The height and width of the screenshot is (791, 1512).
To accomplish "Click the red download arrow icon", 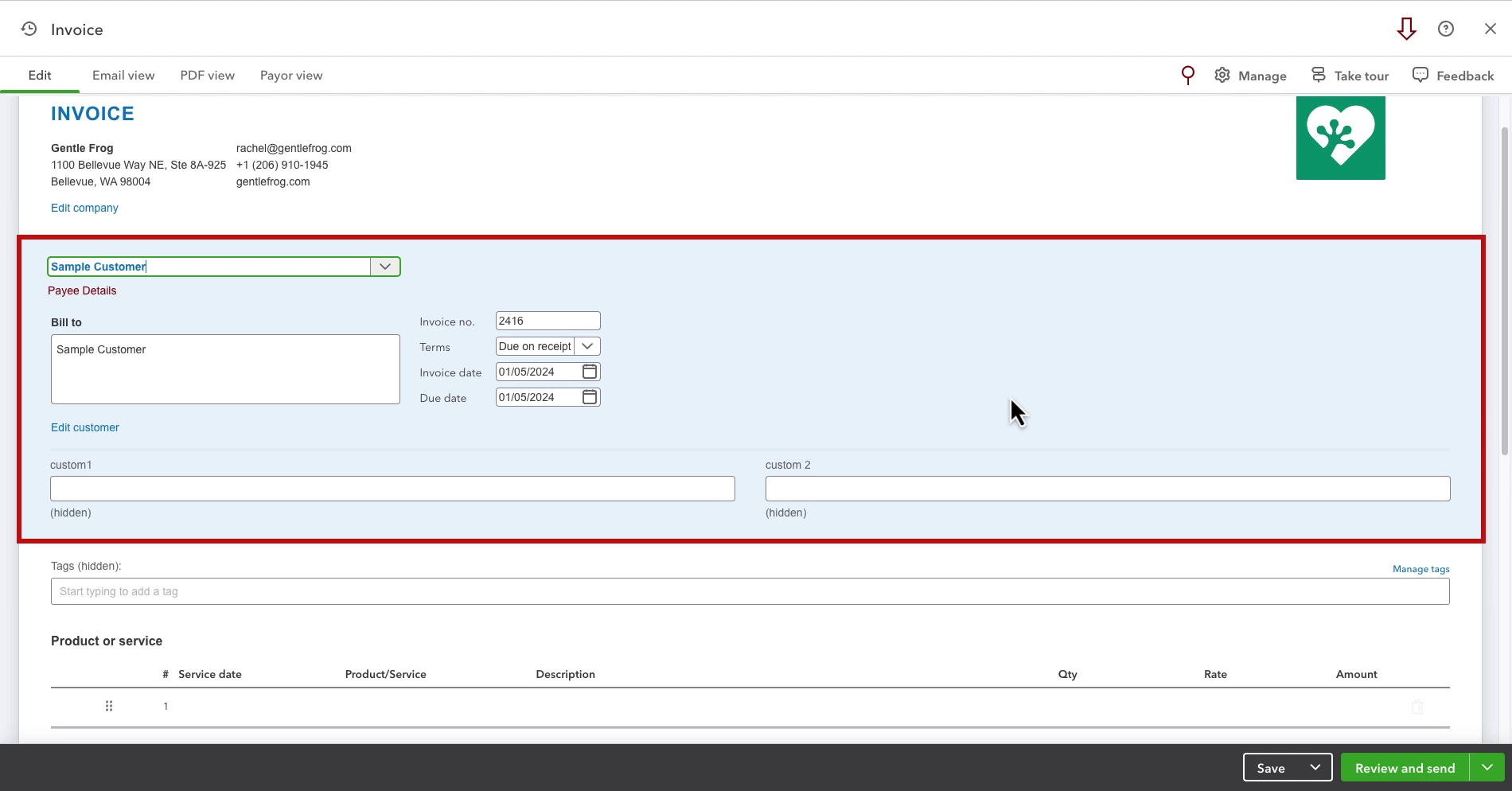I will tap(1406, 29).
